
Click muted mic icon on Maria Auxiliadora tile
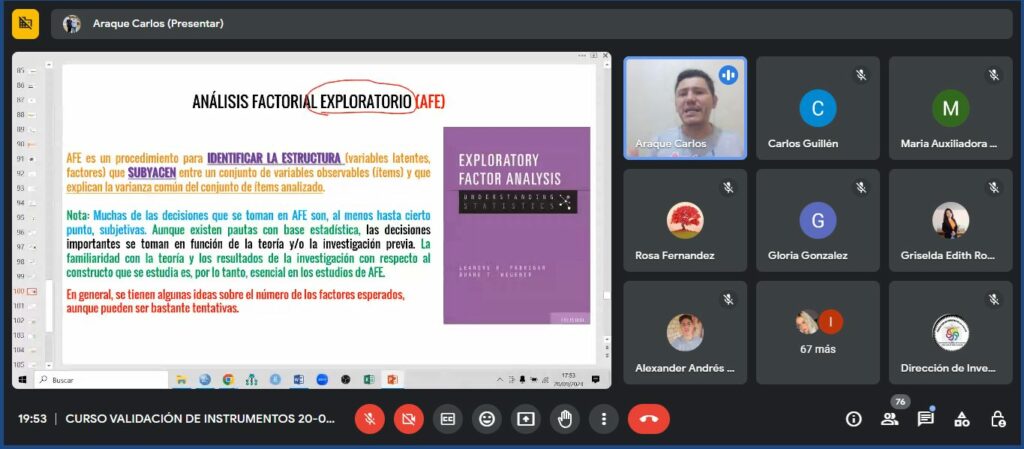(x=993, y=75)
